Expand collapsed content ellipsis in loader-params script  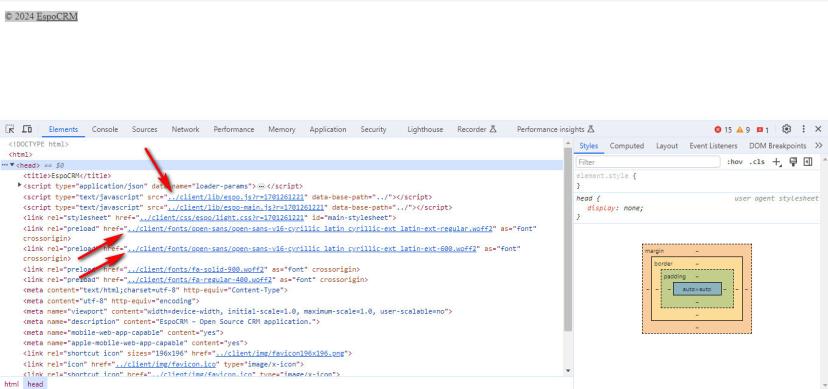(261, 186)
